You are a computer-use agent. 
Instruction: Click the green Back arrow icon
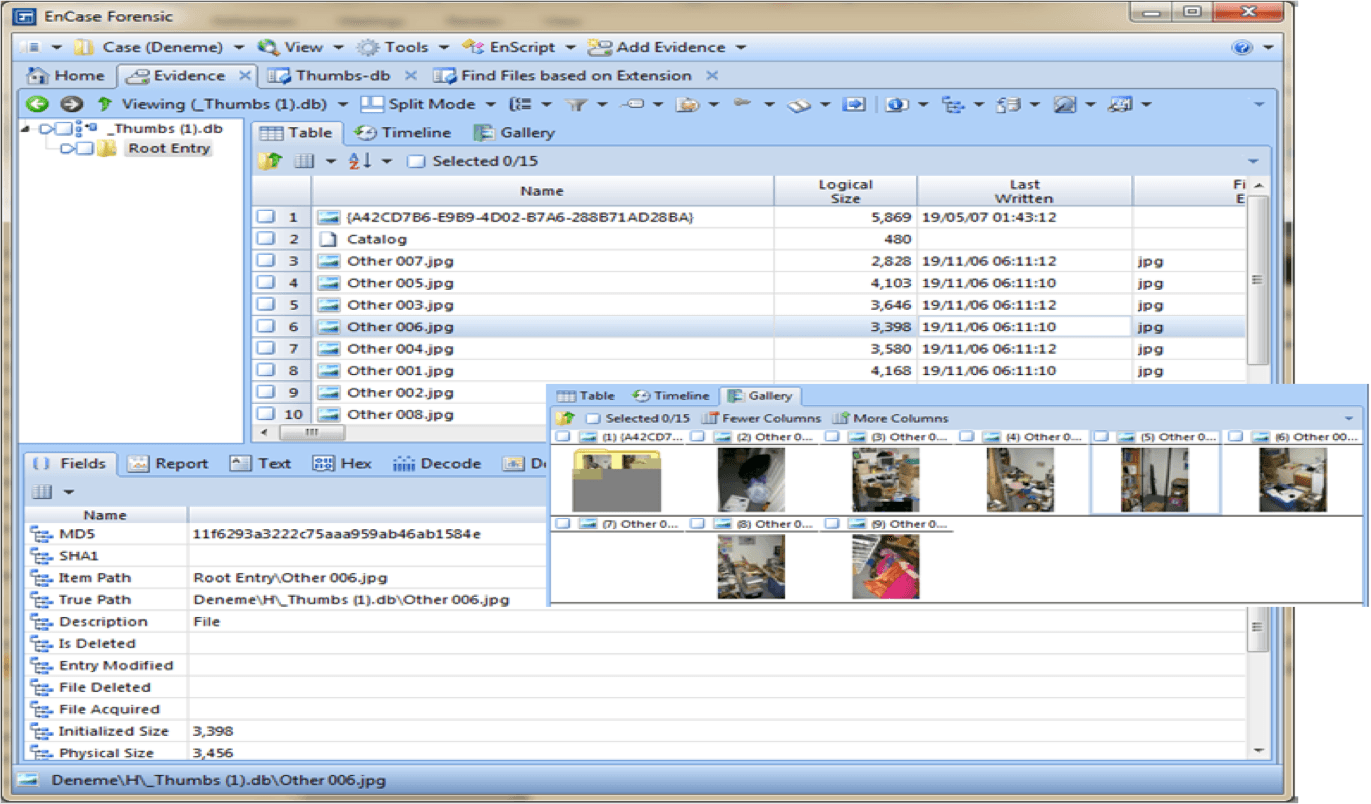(37, 104)
